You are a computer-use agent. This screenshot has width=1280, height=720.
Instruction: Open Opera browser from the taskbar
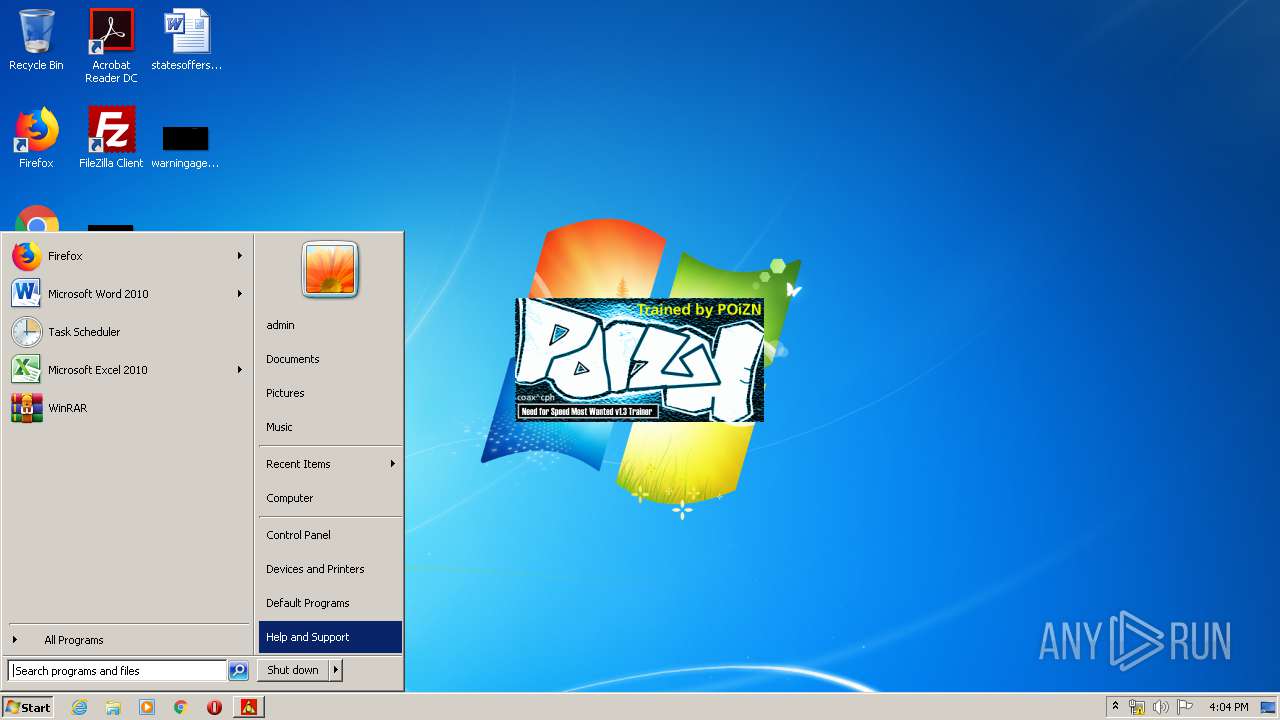point(214,707)
